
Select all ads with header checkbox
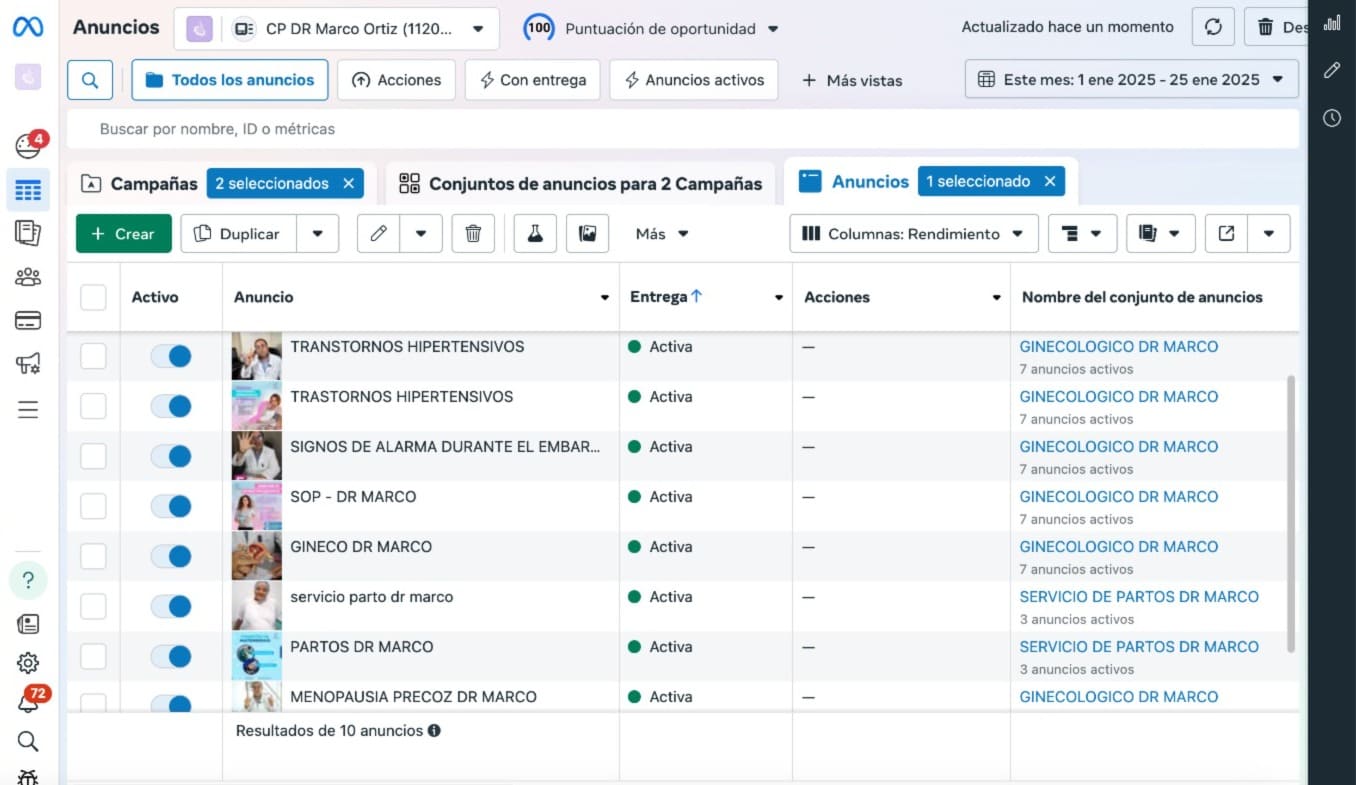click(93, 297)
